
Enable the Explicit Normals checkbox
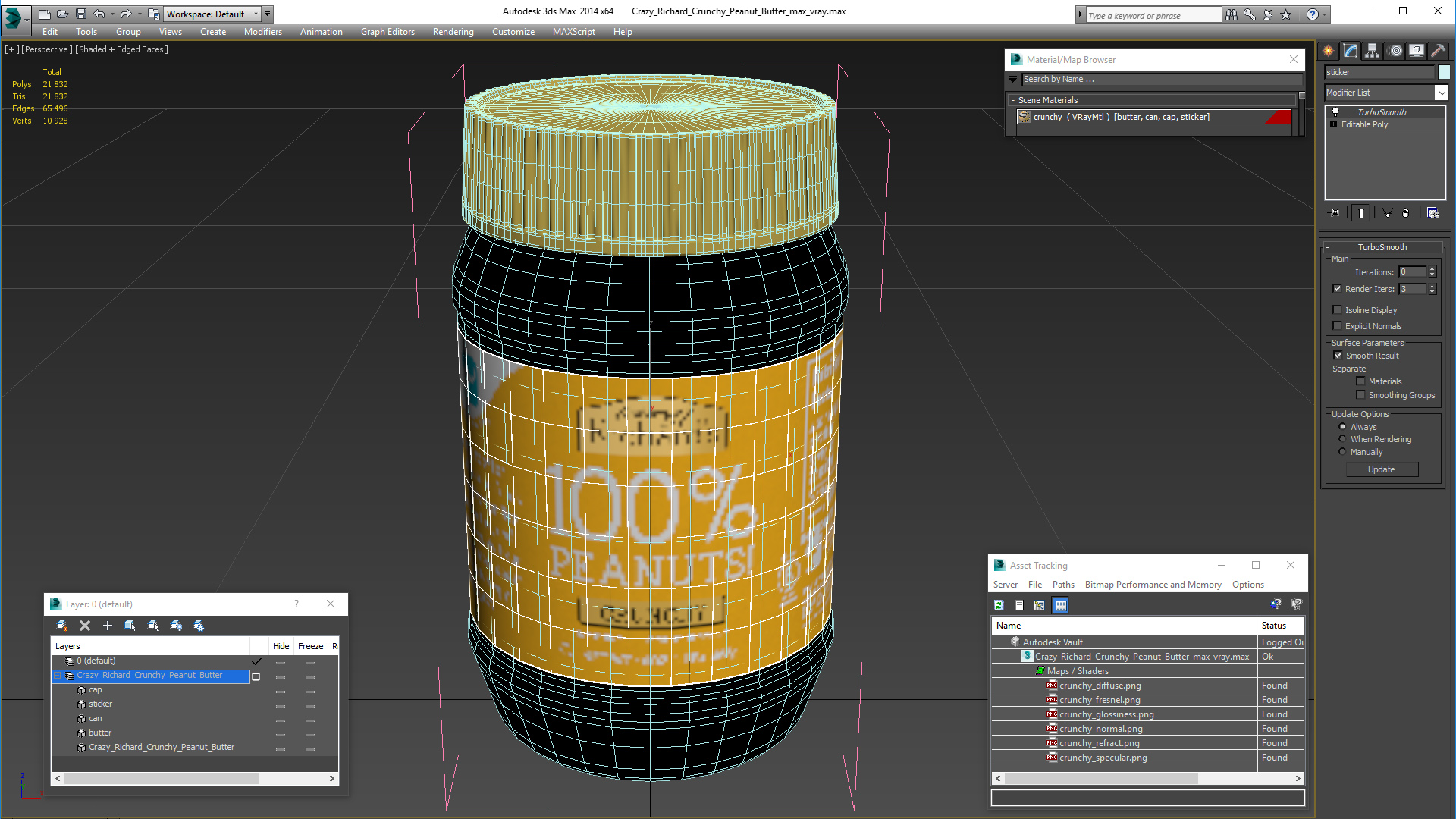[1338, 325]
